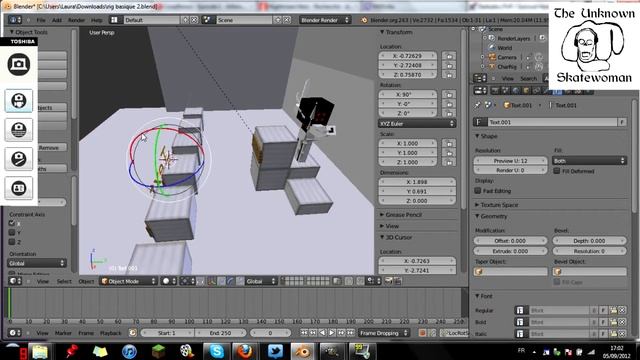This screenshot has height=360, width=640.
Task: Lock the X location value
Action: point(449,56)
